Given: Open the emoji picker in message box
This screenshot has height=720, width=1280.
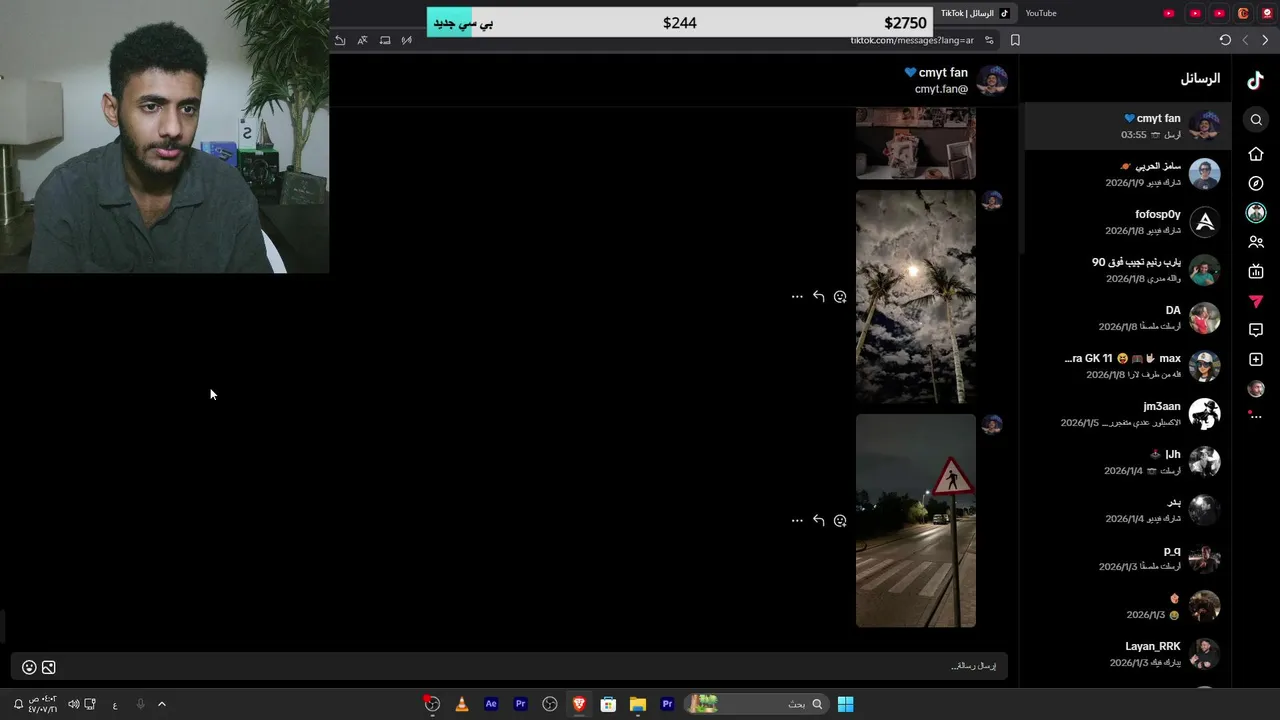Looking at the screenshot, I should (x=29, y=667).
